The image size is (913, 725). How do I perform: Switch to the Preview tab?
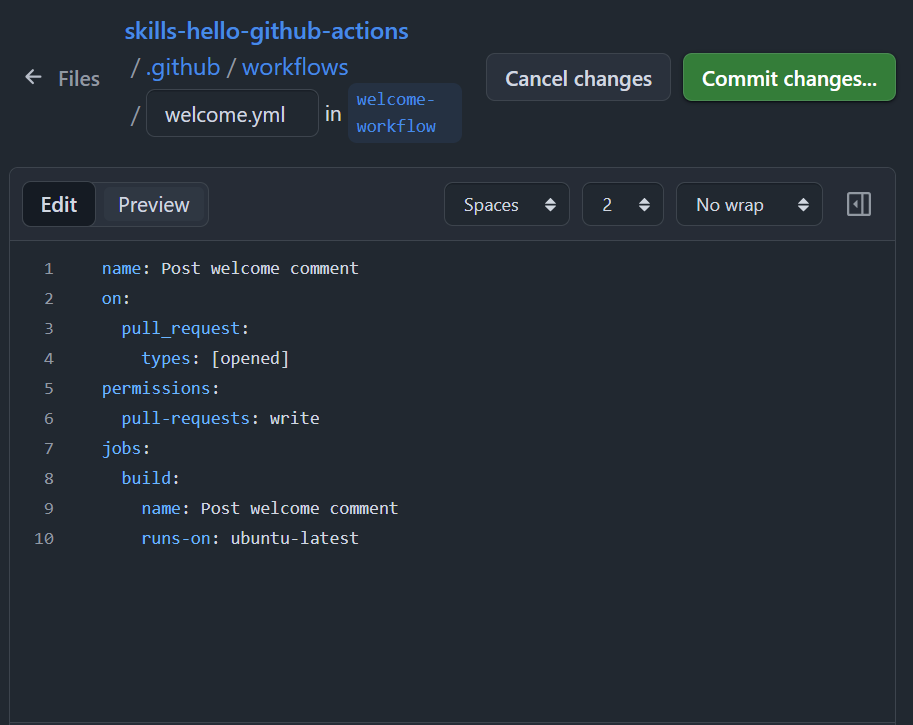(154, 205)
